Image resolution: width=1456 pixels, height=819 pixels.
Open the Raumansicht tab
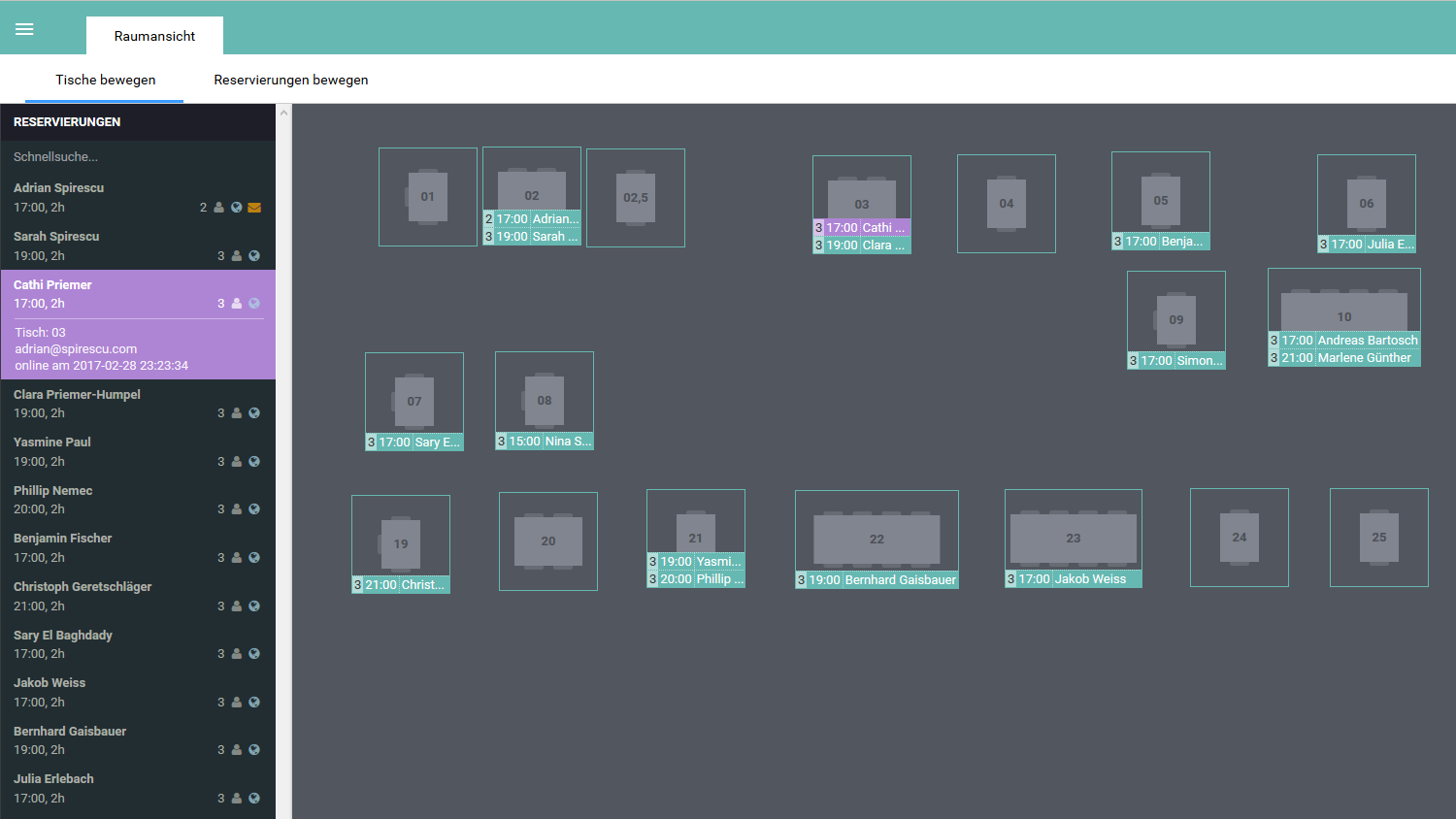point(154,36)
